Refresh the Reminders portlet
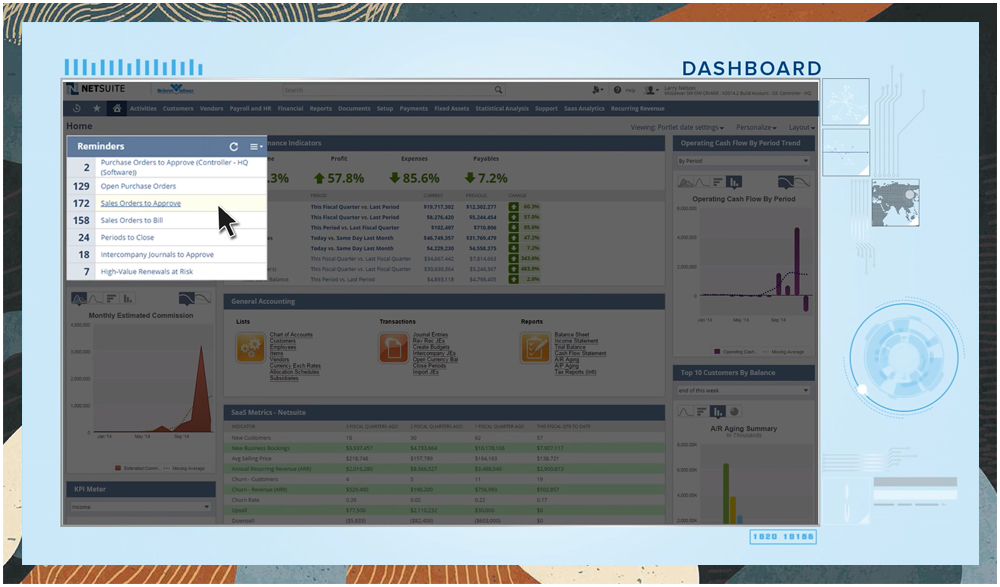The image size is (1000, 587). (x=234, y=147)
